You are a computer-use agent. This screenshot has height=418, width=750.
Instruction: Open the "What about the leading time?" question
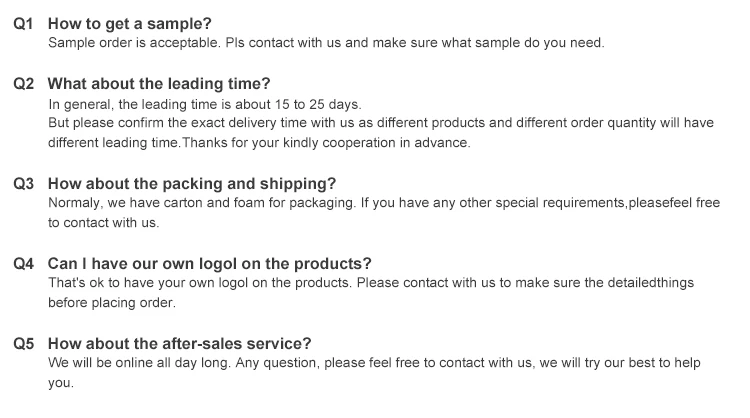[x=159, y=84]
